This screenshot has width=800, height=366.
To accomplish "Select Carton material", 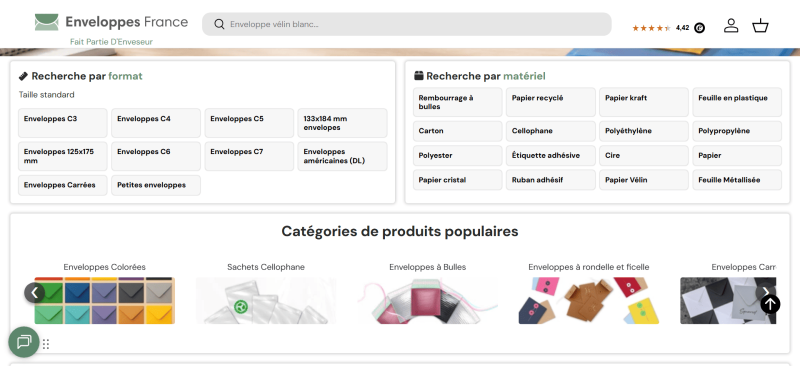I will (x=458, y=131).
